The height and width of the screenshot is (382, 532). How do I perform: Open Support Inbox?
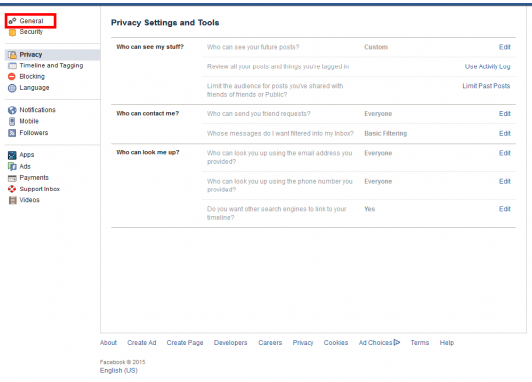pyautogui.click(x=40, y=189)
